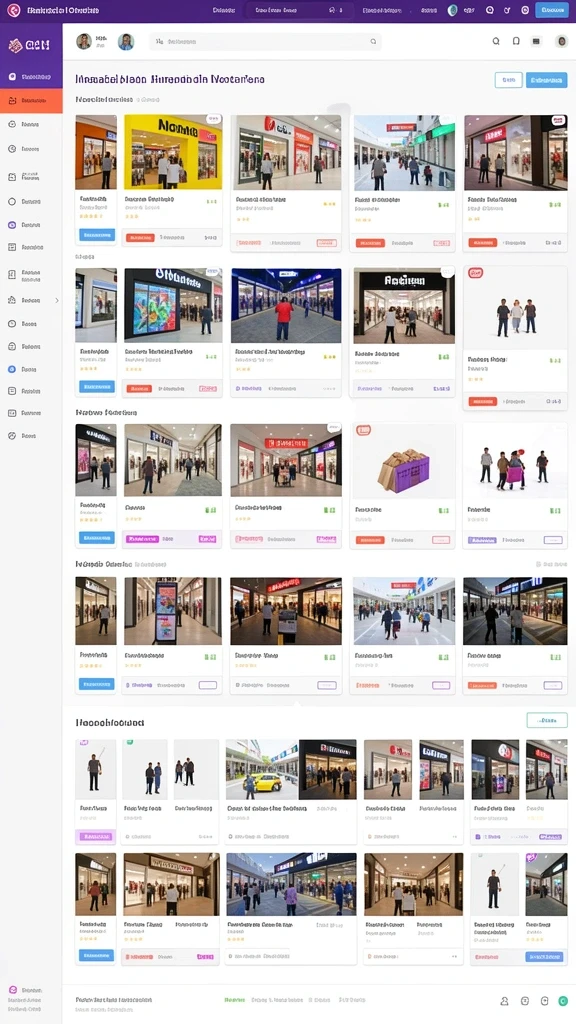This screenshot has height=1024, width=576.
Task: Click the purple filled circle icon in the sidebar
Action: click(12, 225)
